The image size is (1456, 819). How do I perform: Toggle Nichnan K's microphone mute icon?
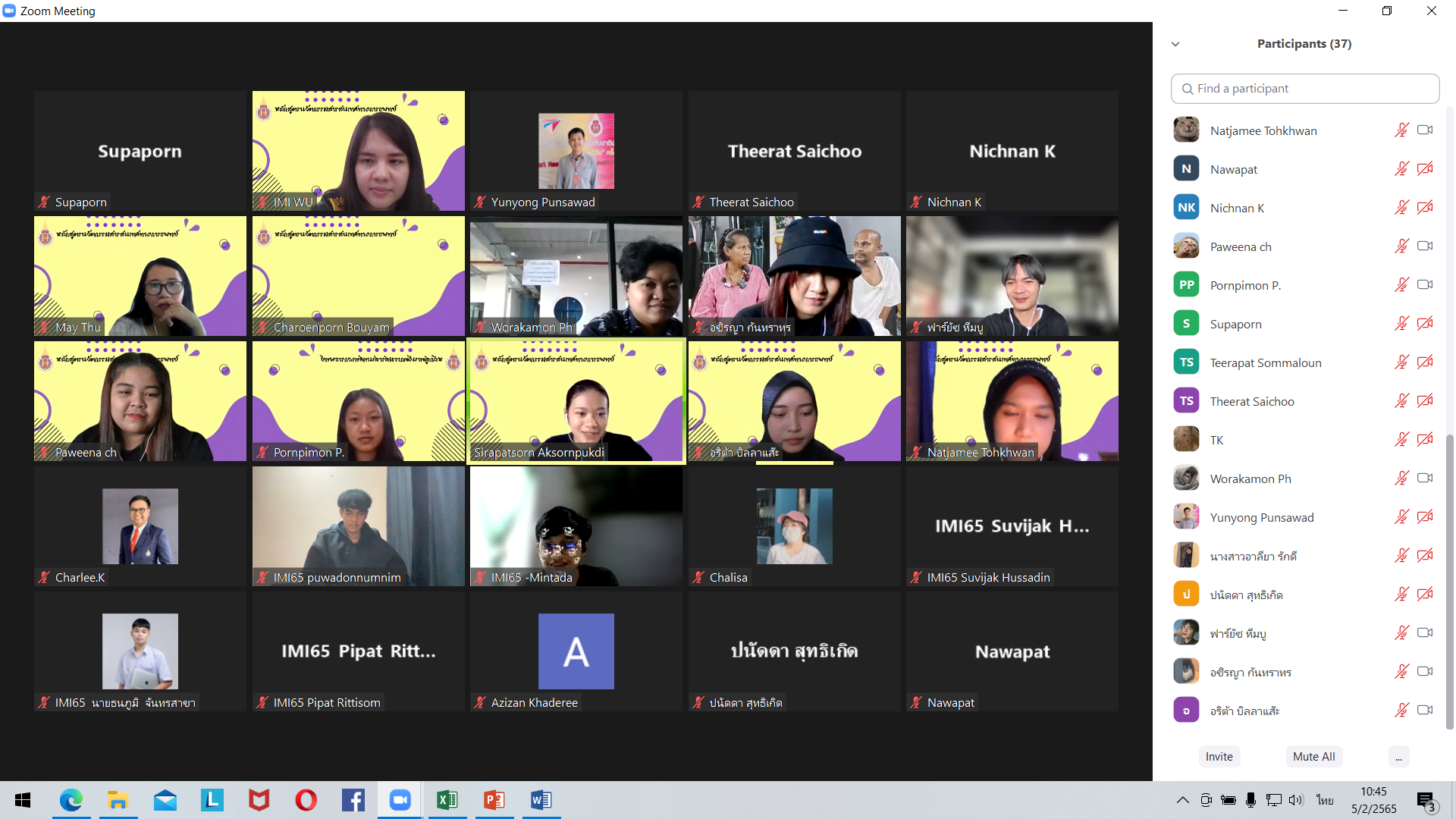1401,208
